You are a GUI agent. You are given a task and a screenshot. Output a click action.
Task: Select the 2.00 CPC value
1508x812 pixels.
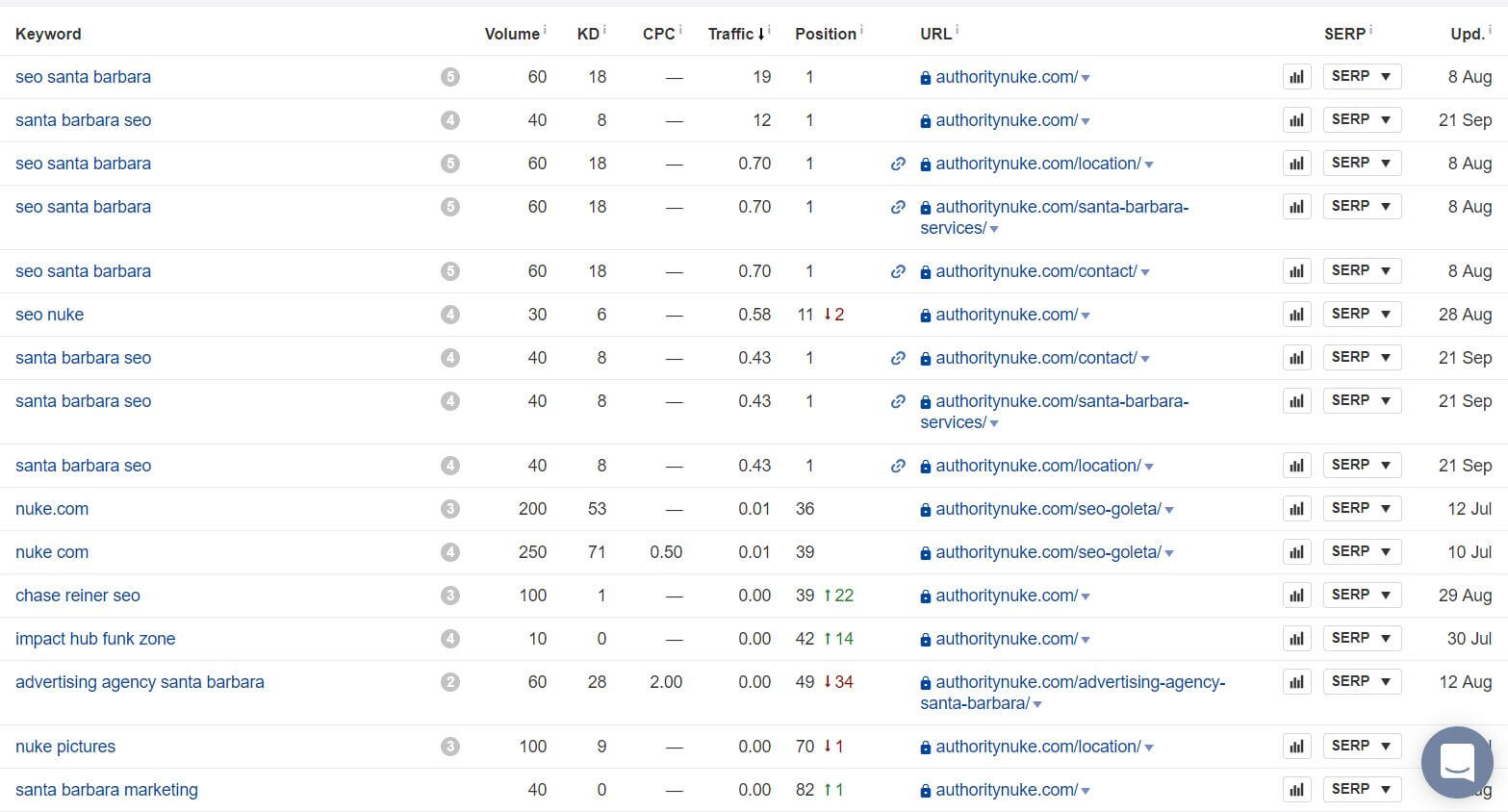pos(666,682)
